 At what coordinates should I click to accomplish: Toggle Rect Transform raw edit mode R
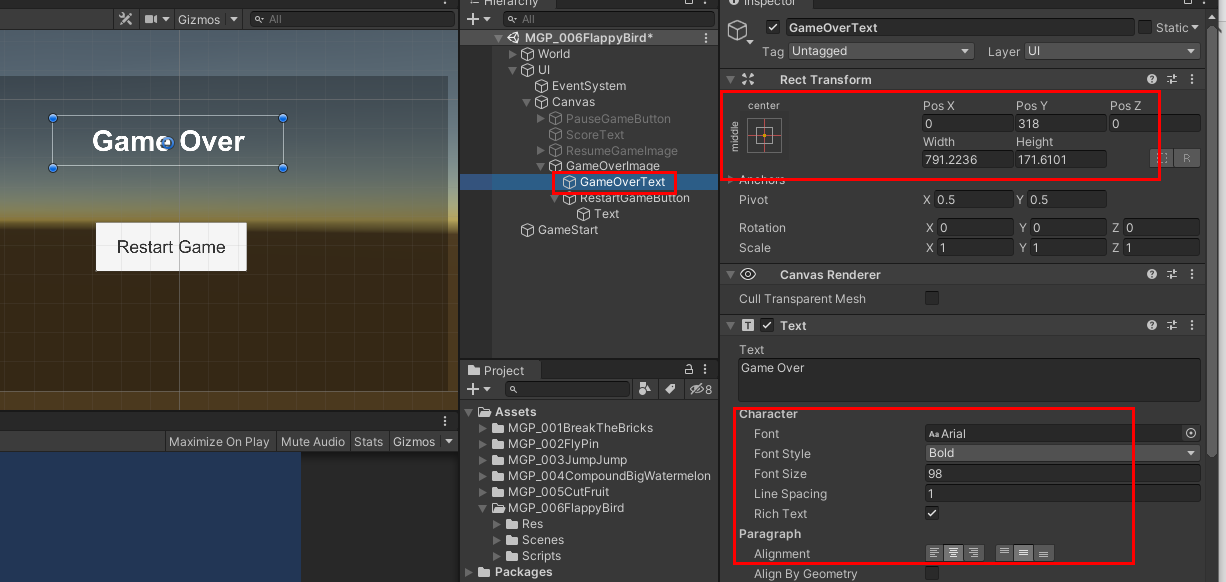click(x=1187, y=158)
